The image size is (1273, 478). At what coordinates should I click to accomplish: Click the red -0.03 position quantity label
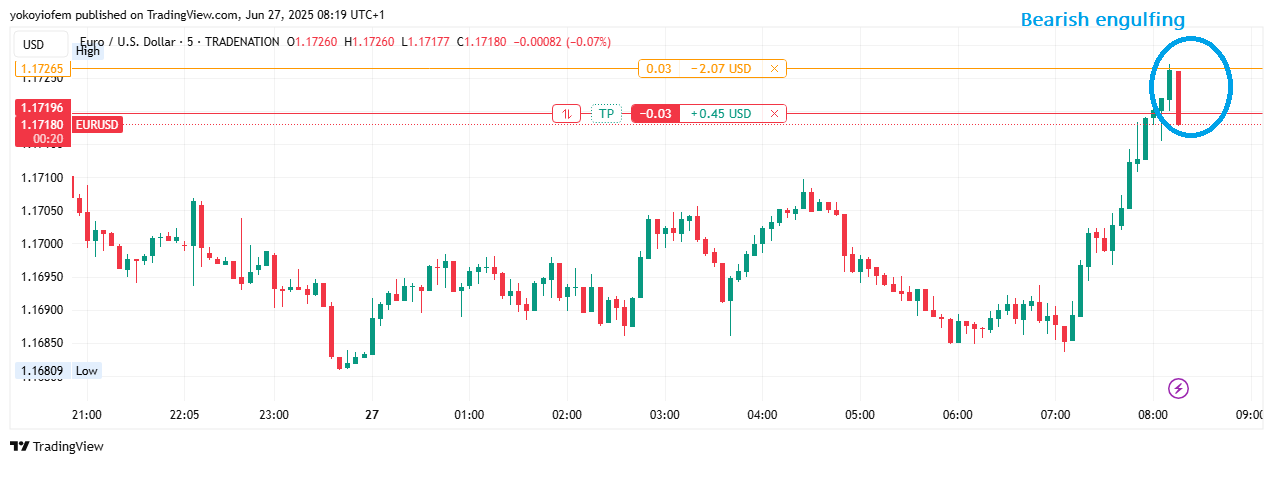tap(656, 114)
